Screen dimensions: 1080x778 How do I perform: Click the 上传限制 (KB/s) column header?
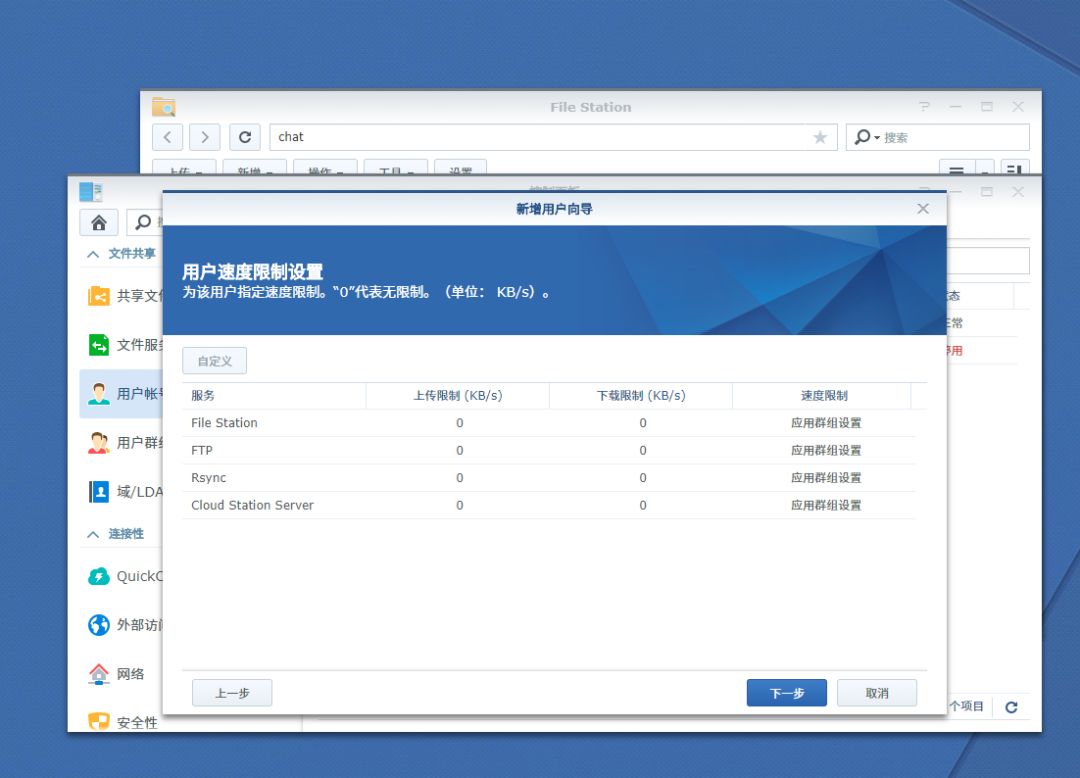(458, 395)
